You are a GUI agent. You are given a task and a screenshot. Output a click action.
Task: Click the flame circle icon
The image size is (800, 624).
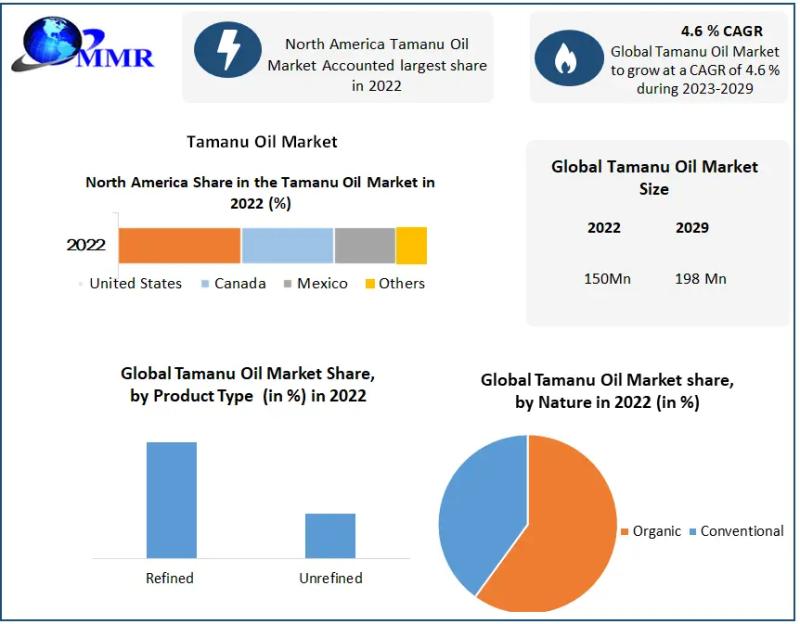(569, 58)
